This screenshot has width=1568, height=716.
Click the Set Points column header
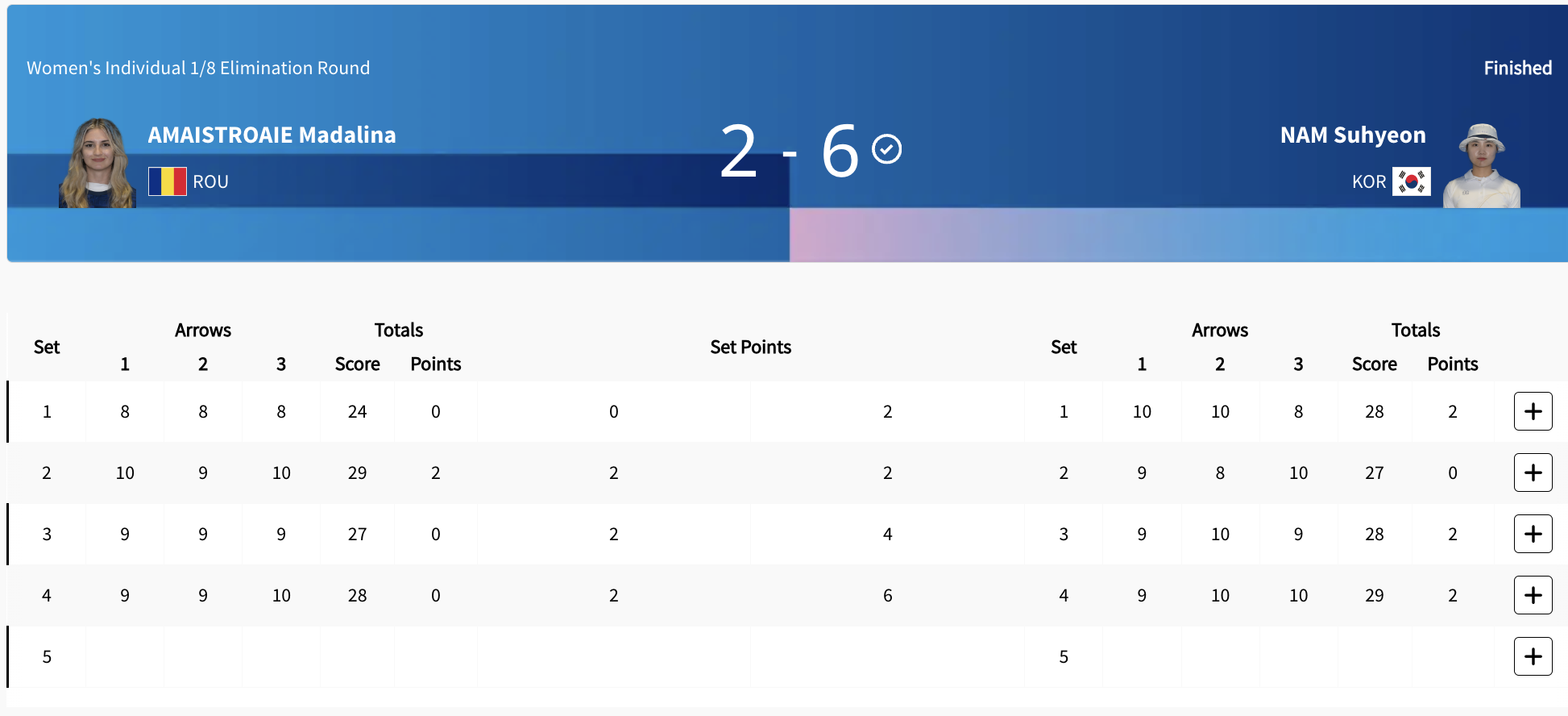click(750, 348)
